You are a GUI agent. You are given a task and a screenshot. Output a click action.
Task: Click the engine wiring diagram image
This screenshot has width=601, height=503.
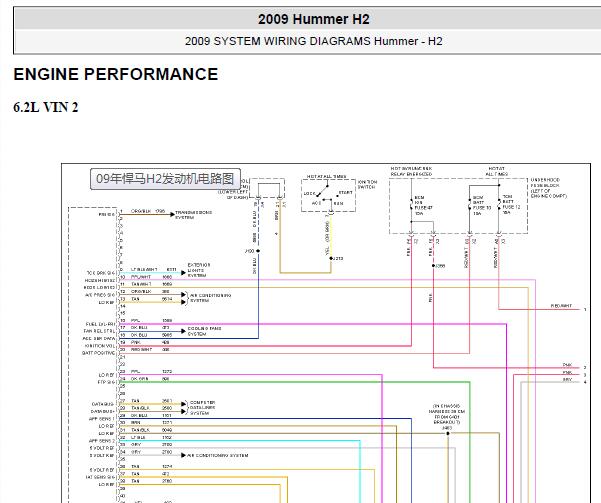pos(326,333)
